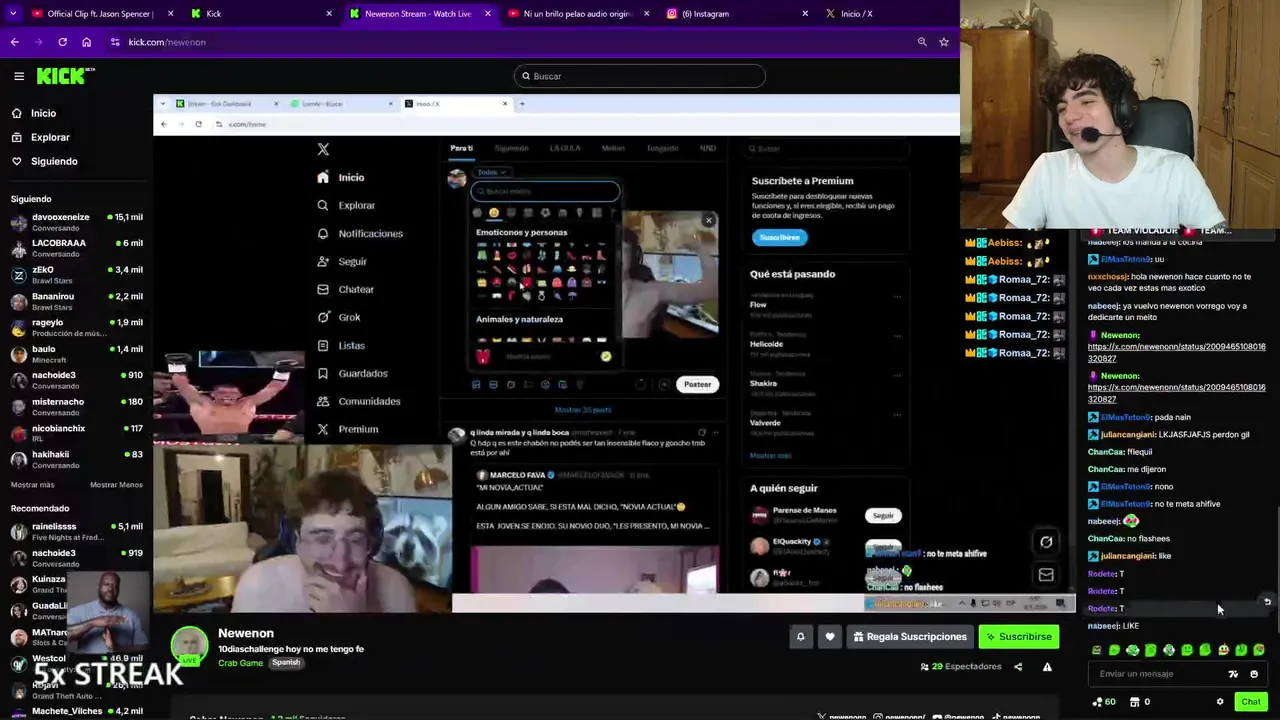Image resolution: width=1280 pixels, height=720 pixels.
Task: Click the green Suscribirse button
Action: click(1018, 636)
